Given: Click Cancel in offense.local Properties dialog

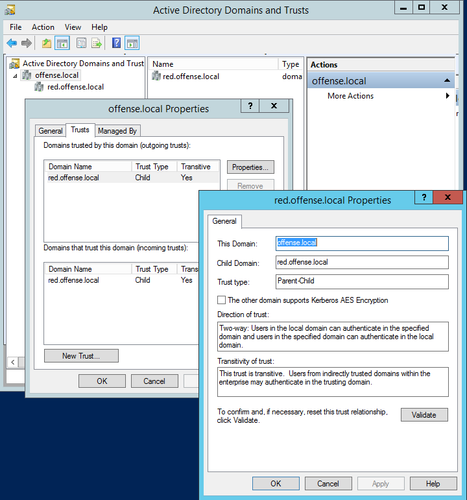Looking at the screenshot, I should click(x=154, y=381).
